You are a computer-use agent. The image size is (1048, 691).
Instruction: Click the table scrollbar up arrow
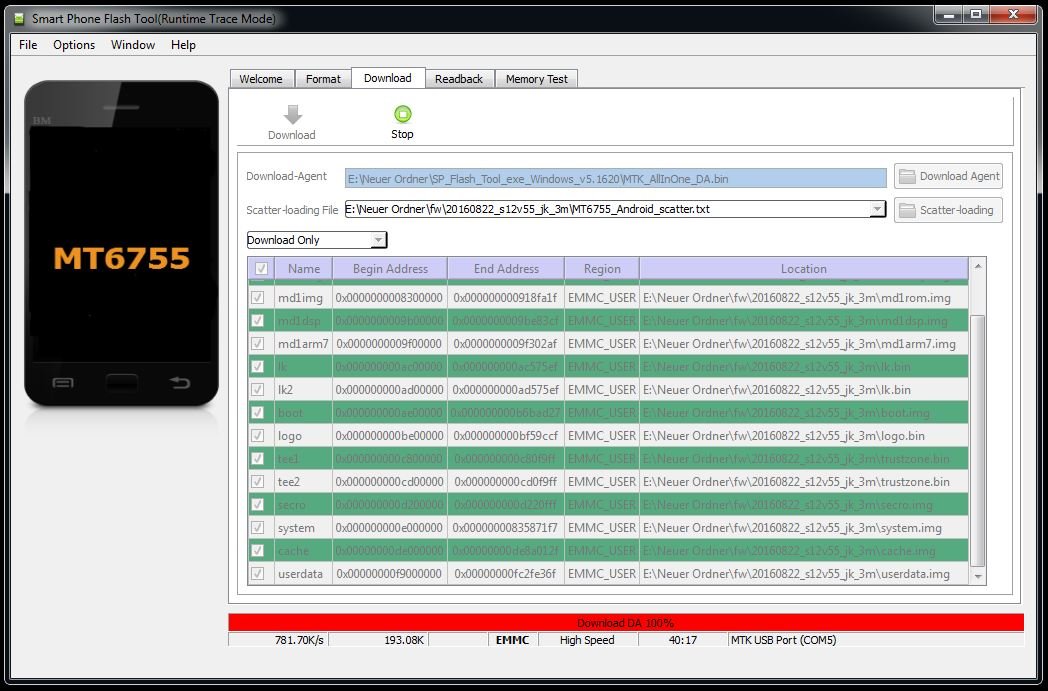tap(978, 266)
